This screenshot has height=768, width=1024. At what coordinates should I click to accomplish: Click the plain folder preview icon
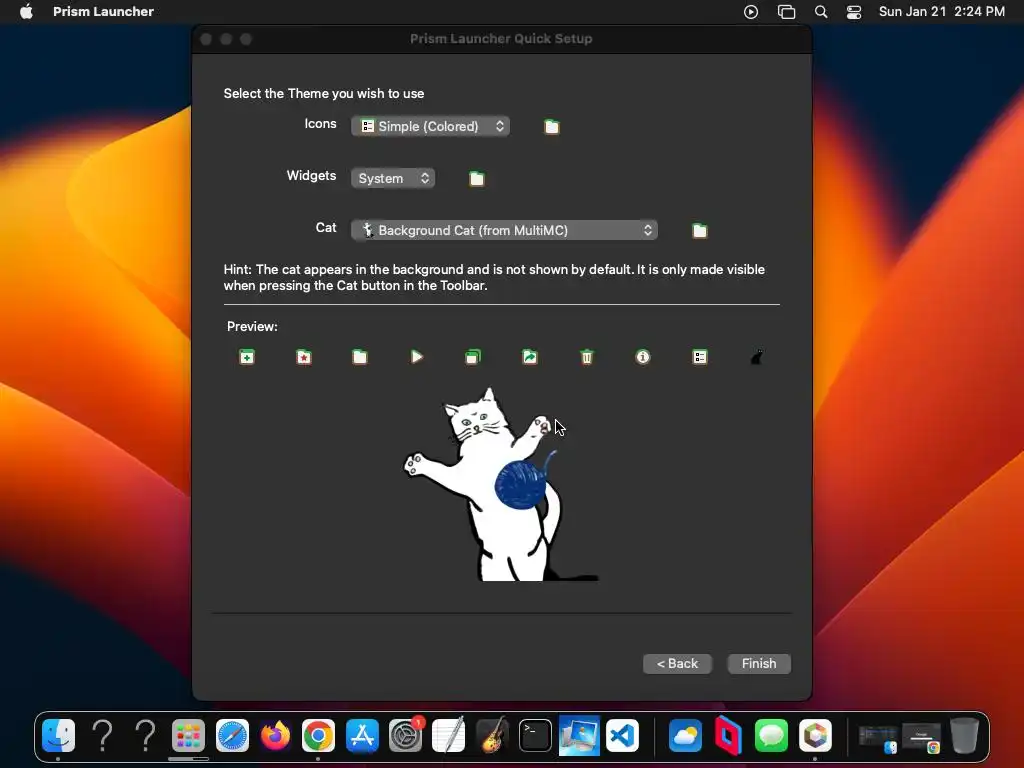(360, 357)
